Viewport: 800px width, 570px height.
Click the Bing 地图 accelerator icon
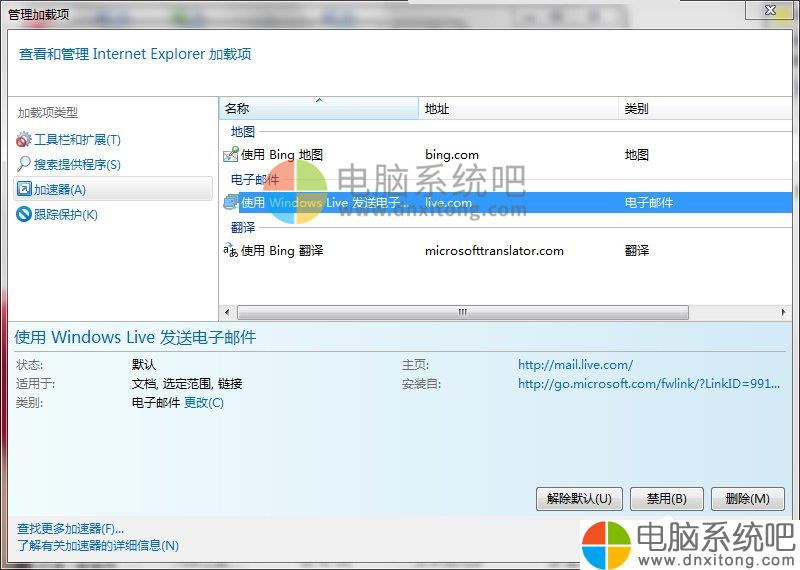coord(230,155)
